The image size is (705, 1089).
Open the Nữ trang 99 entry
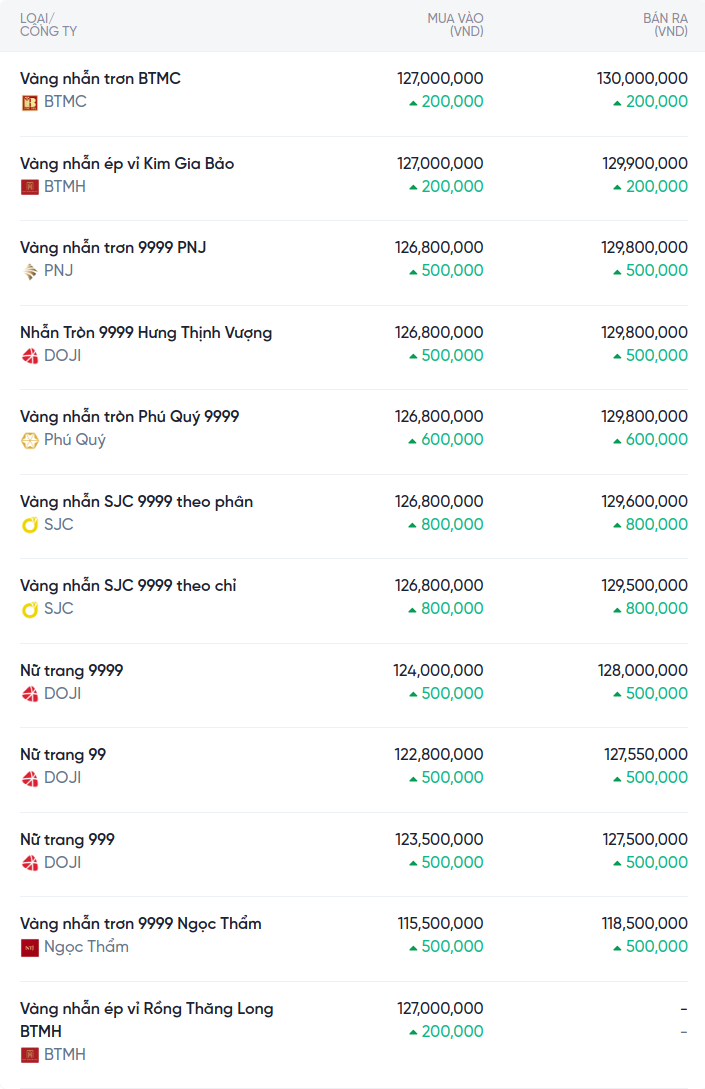point(63,754)
